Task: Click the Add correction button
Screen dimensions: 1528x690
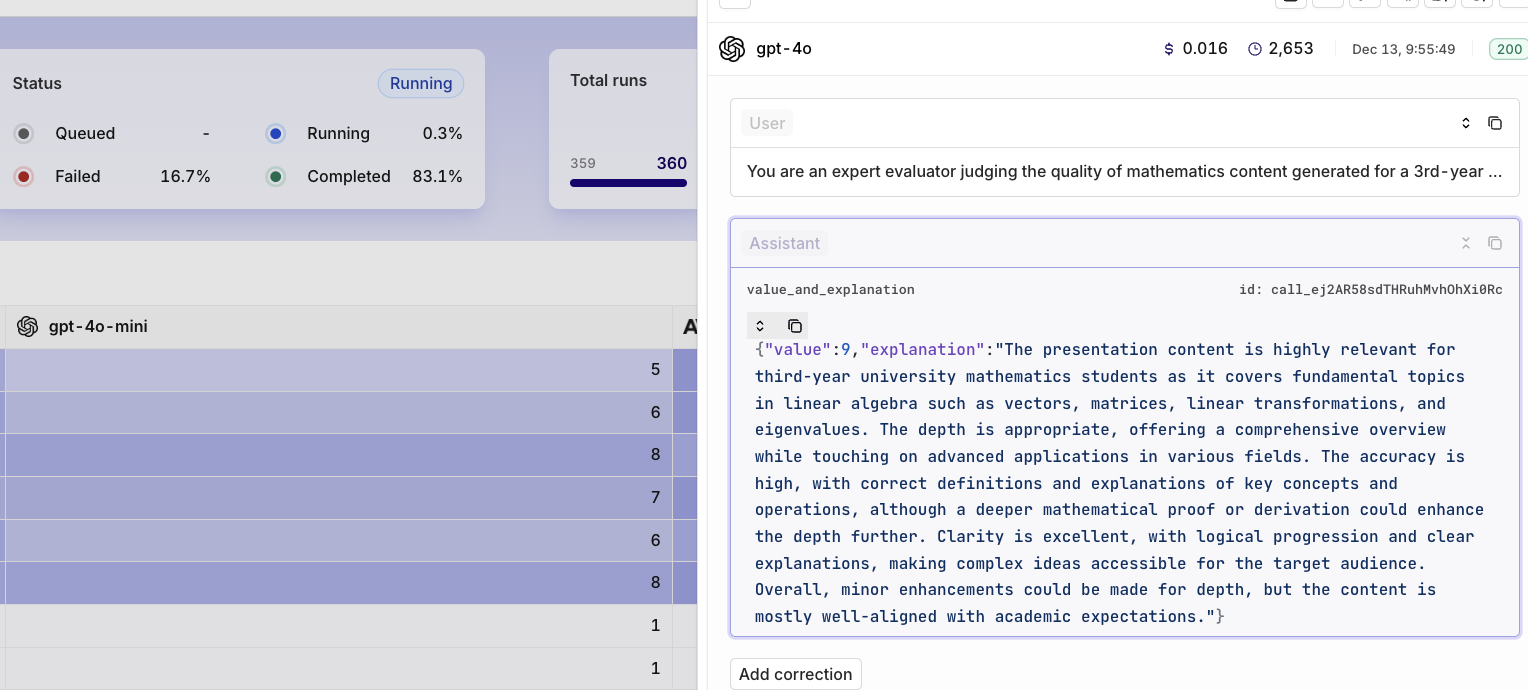Action: 795,674
